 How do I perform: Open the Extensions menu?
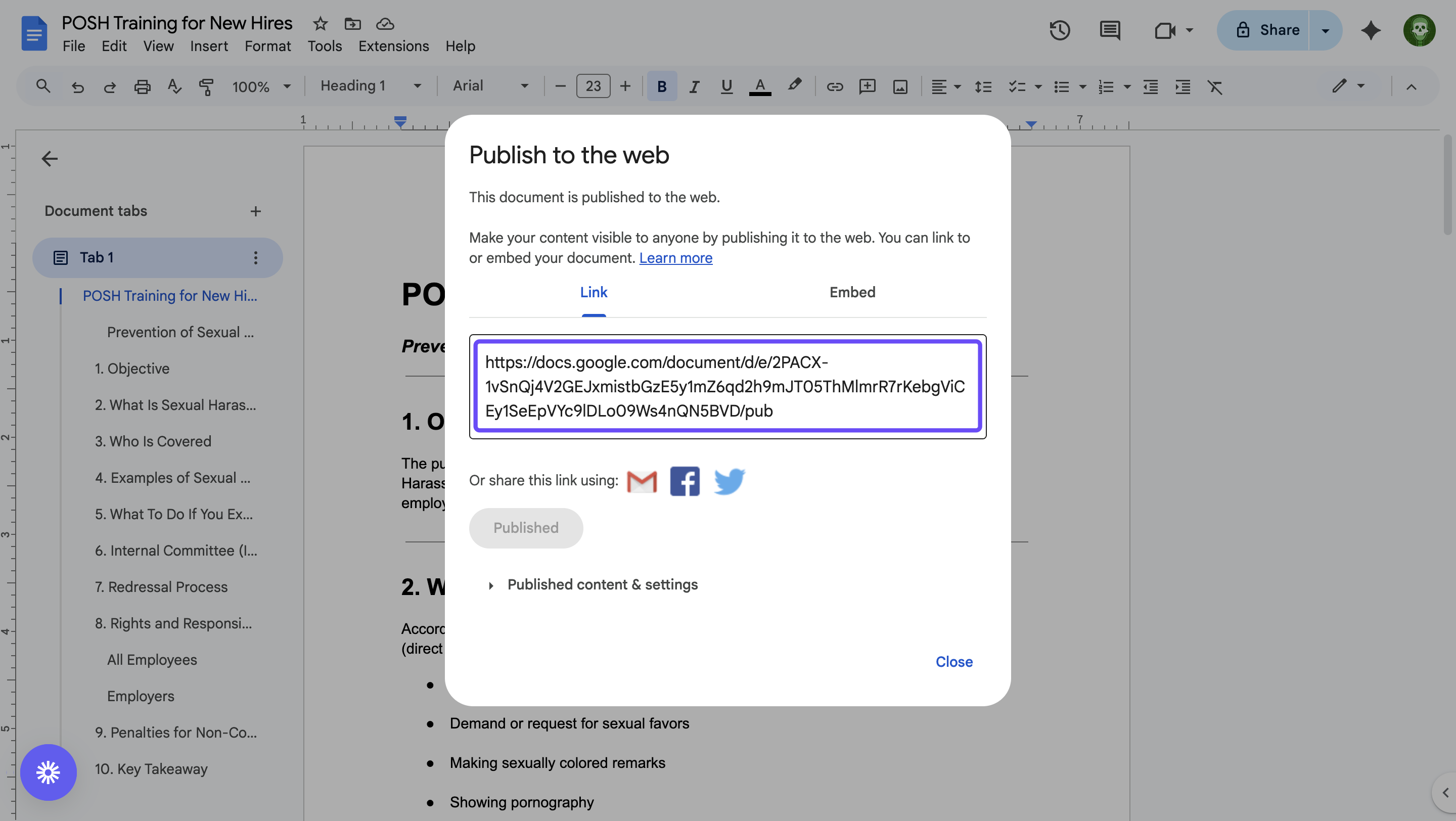393,47
